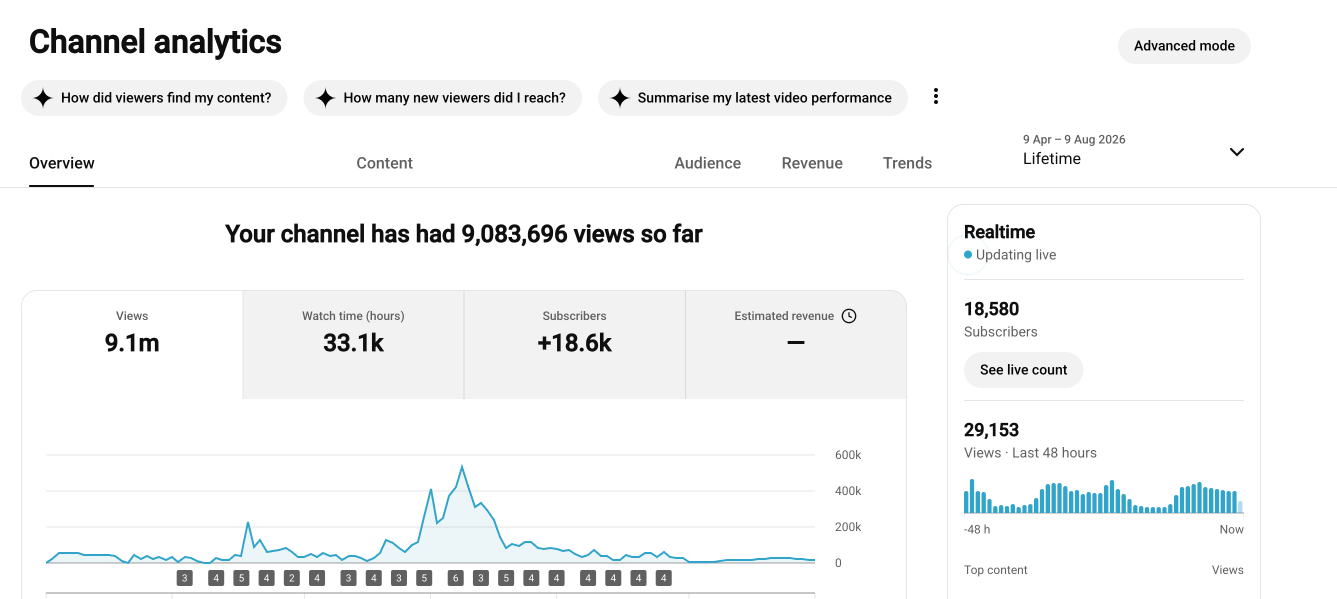Select the Views 9.1m metric card
This screenshot has height=599, width=1337.
(x=132, y=345)
